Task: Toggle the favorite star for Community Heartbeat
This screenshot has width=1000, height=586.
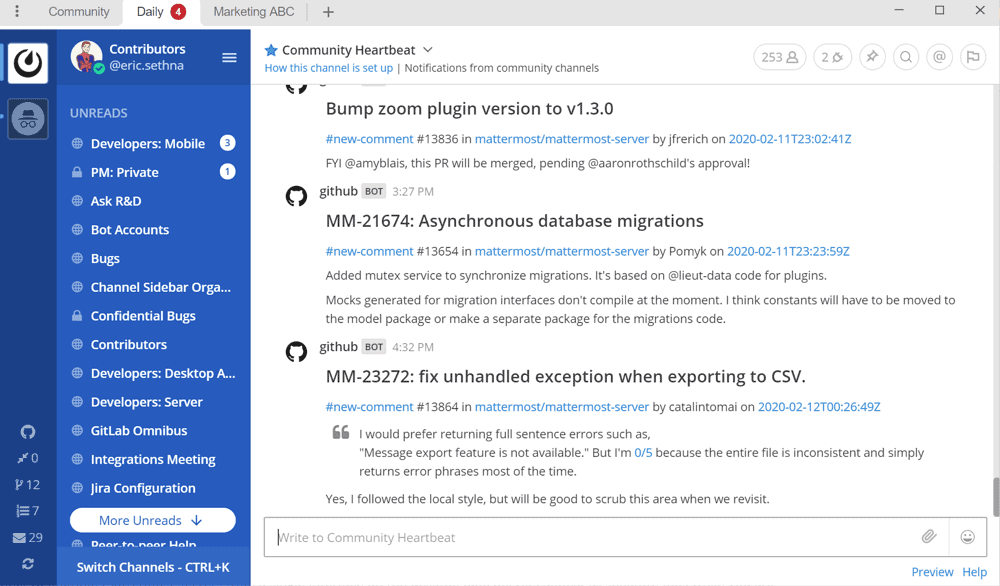Action: 271,50
